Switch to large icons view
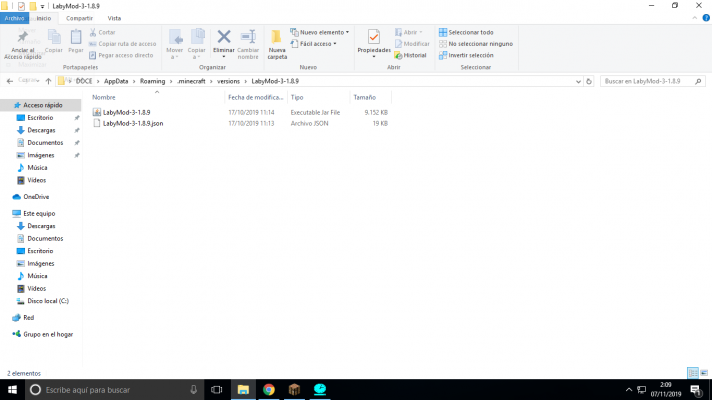712x400 pixels. [704, 373]
